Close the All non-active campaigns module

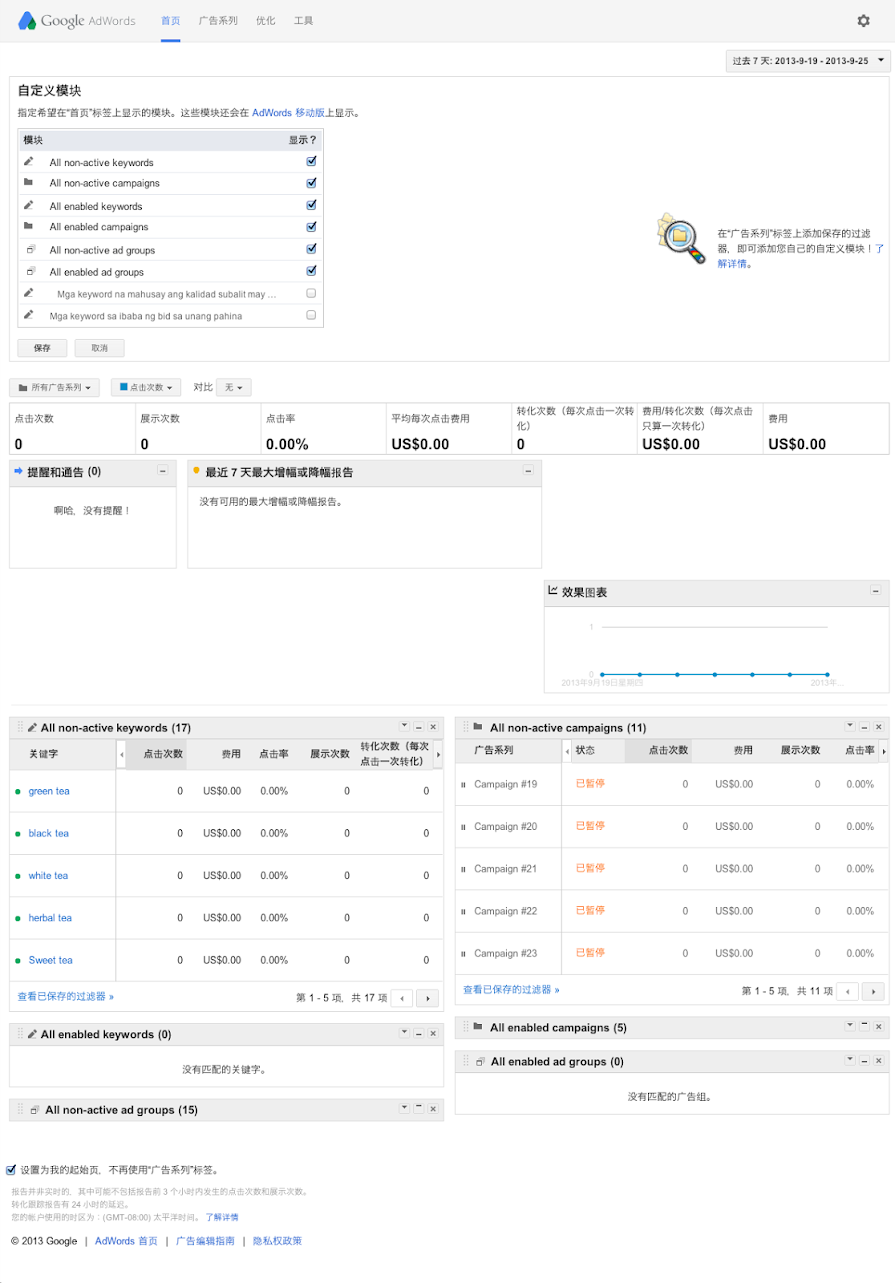click(x=879, y=726)
